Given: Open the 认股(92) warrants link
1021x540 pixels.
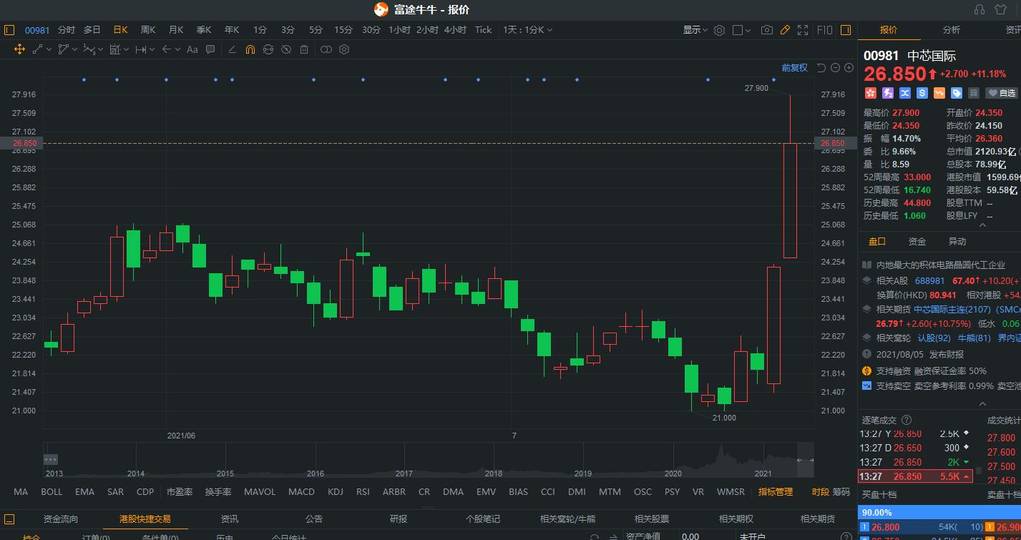Looking at the screenshot, I should pos(934,337).
